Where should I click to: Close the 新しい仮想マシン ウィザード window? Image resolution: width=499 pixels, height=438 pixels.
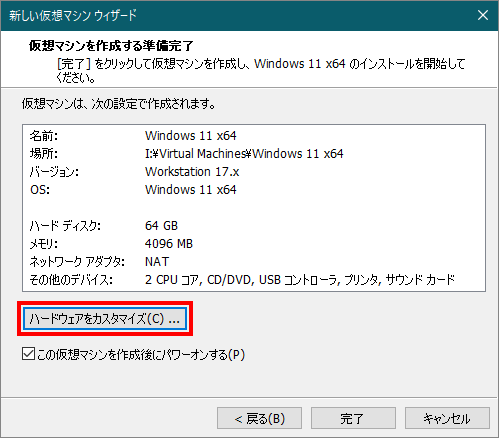pyautogui.click(x=483, y=15)
